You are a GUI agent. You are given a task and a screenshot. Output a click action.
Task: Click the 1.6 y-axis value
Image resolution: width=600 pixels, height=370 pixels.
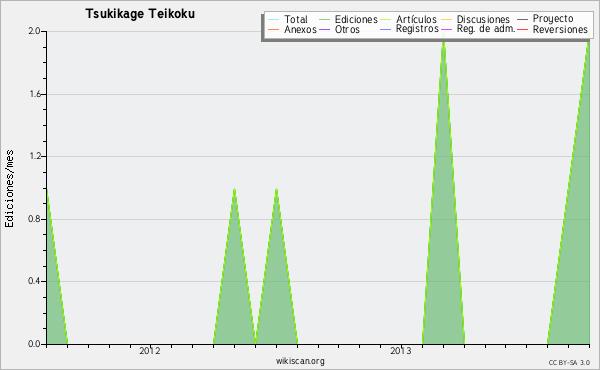click(x=34, y=94)
